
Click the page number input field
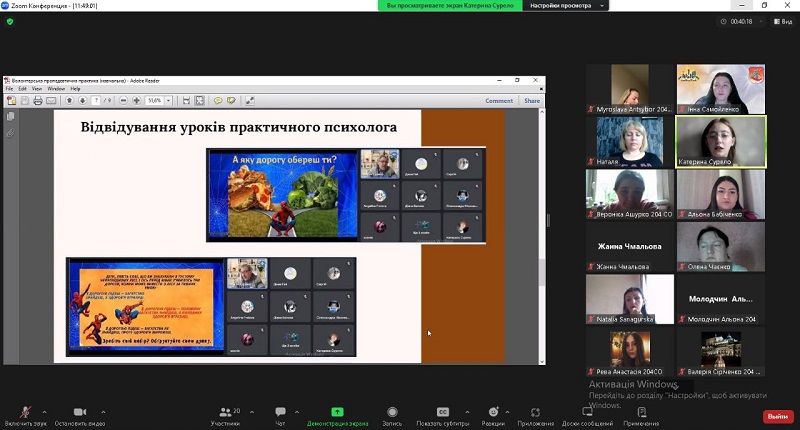coord(96,101)
